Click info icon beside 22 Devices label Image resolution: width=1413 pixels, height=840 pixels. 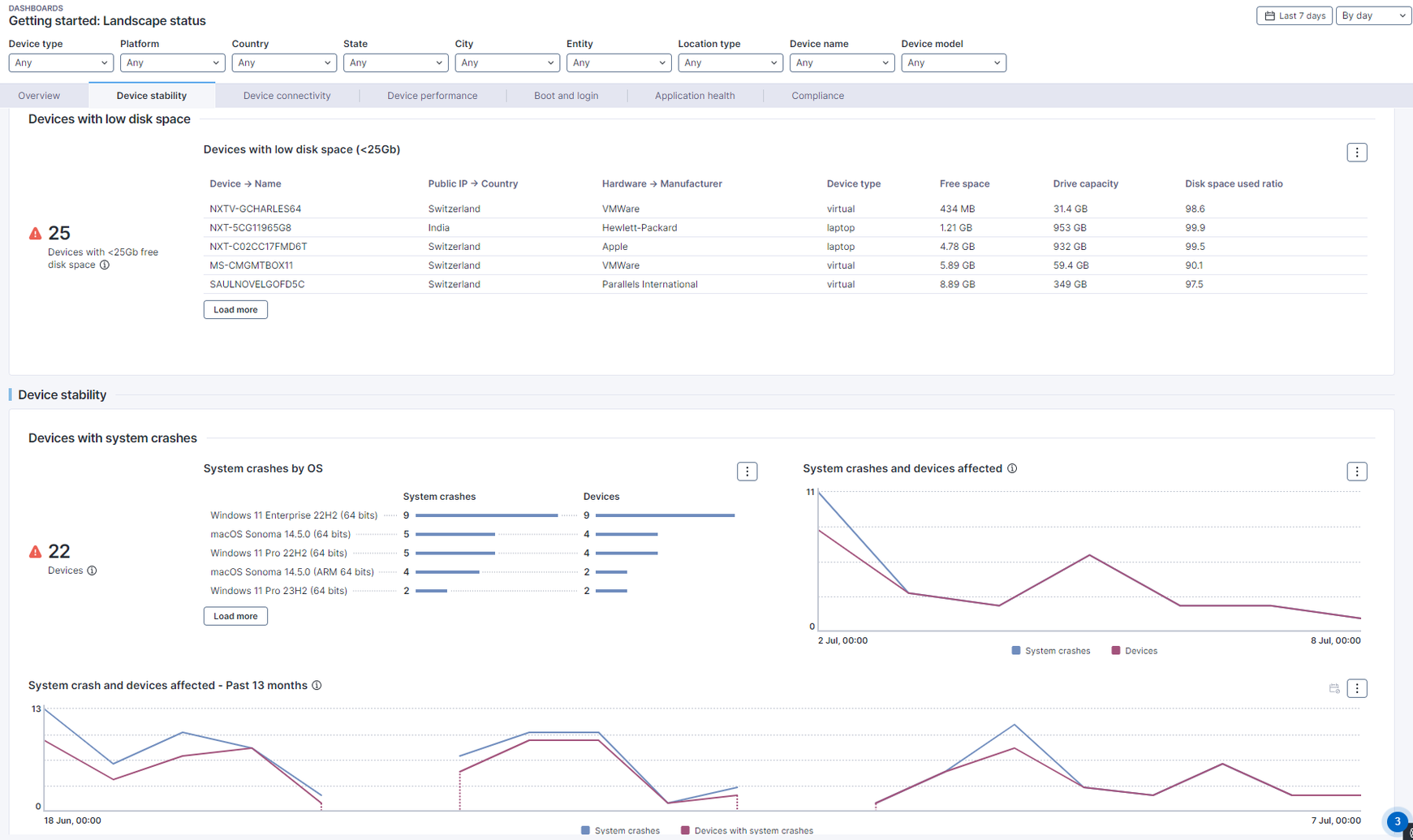(x=93, y=571)
